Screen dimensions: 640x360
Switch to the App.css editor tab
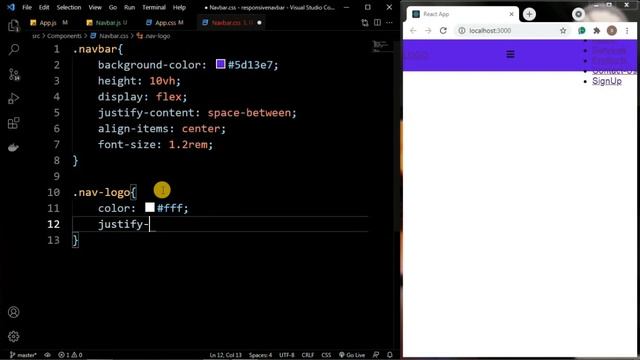(x=165, y=23)
